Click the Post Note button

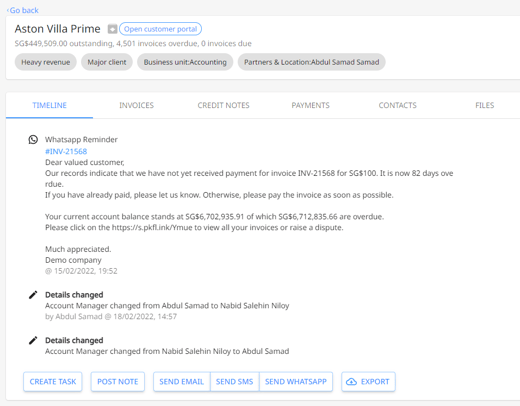118,382
